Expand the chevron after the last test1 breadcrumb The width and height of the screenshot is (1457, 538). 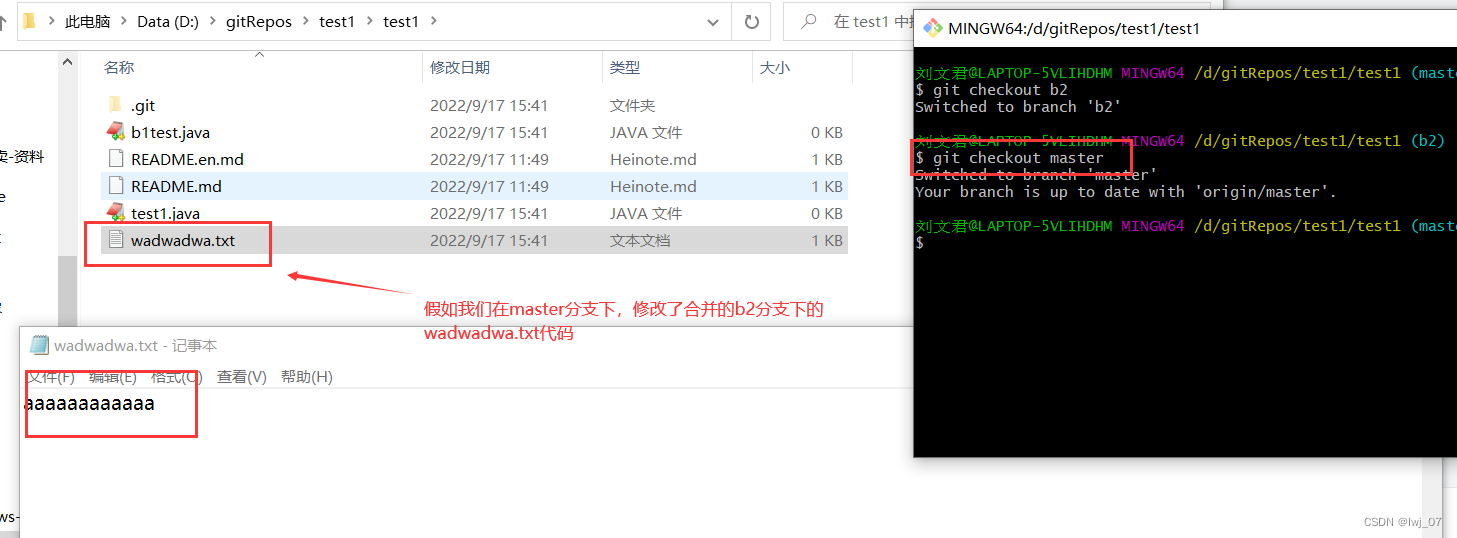tap(433, 21)
